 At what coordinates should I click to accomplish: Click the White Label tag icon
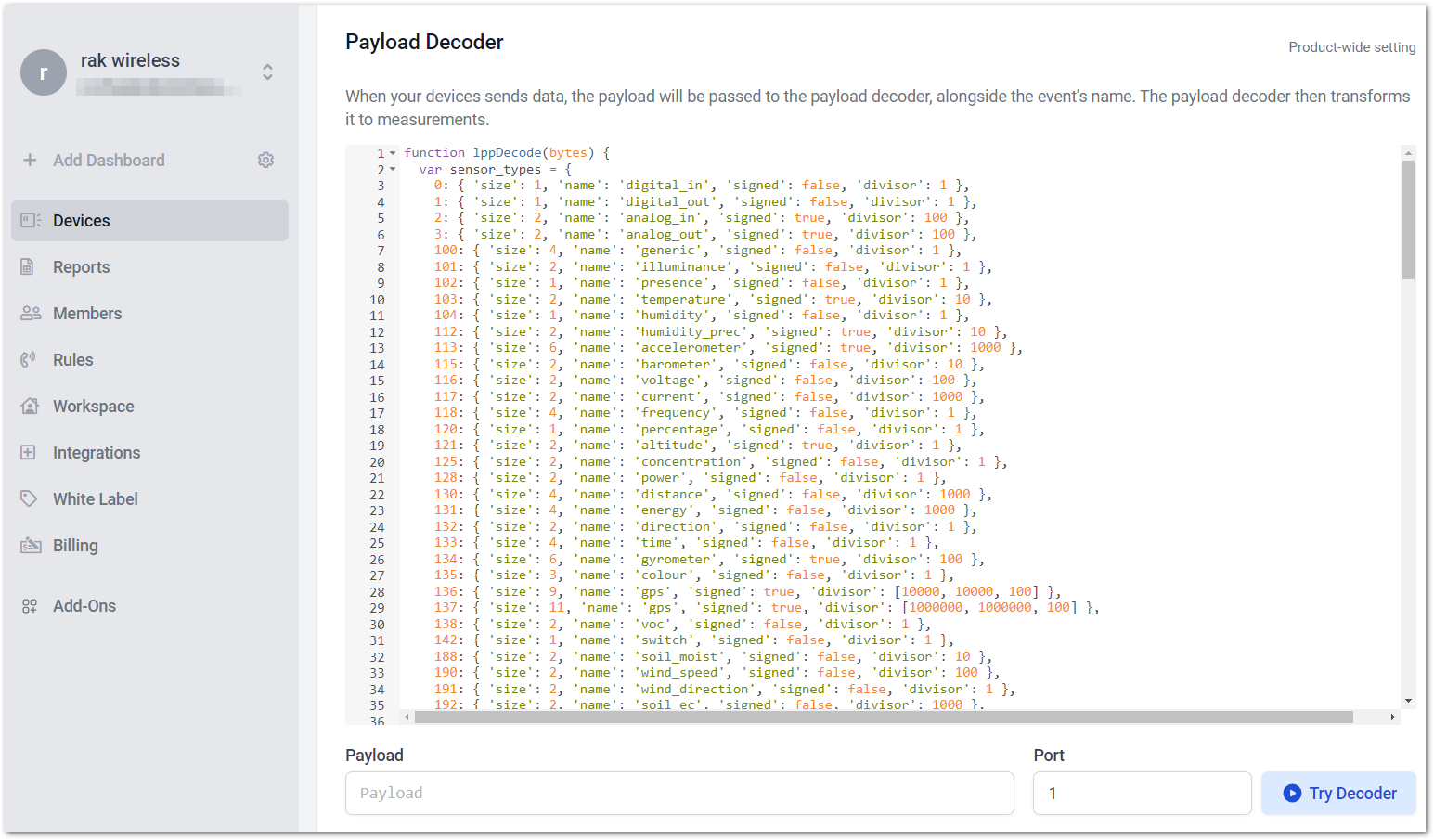tap(29, 499)
